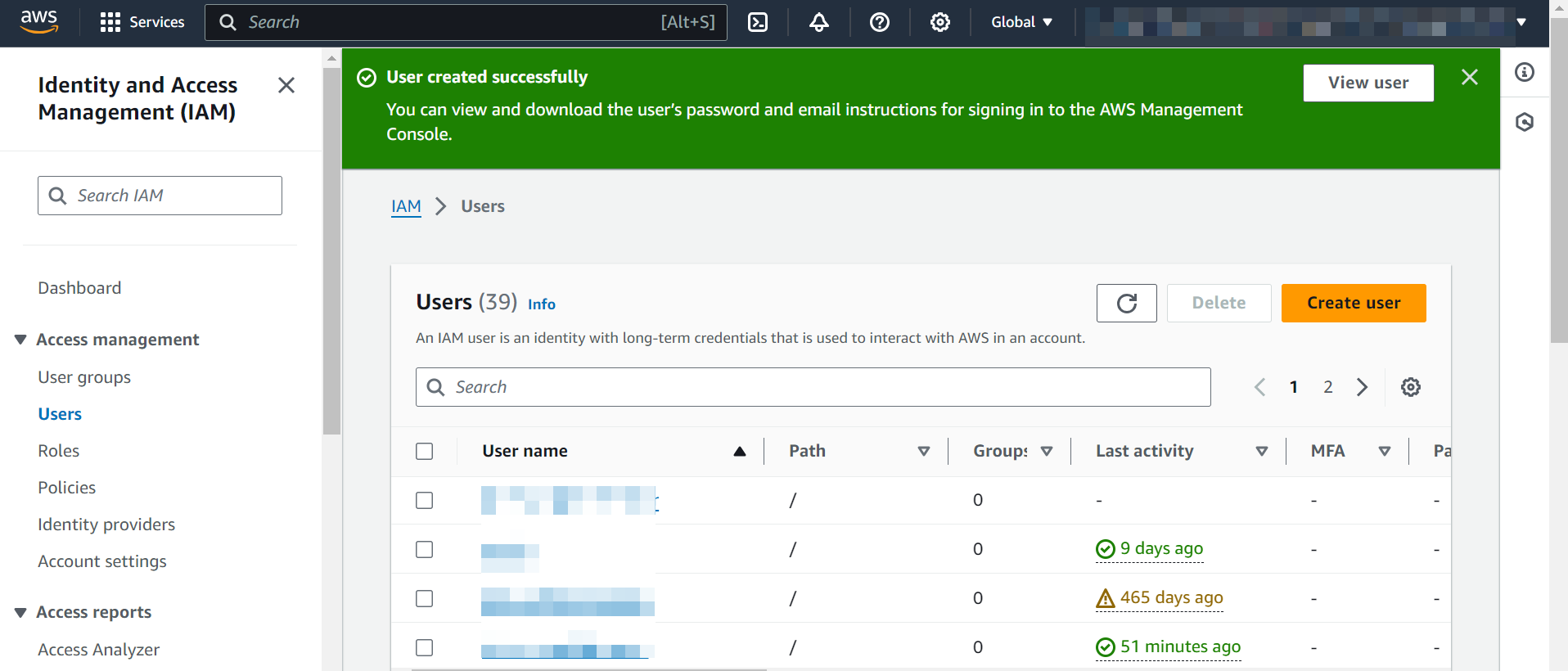
Task: Open Policies in the sidebar
Action: click(x=66, y=488)
